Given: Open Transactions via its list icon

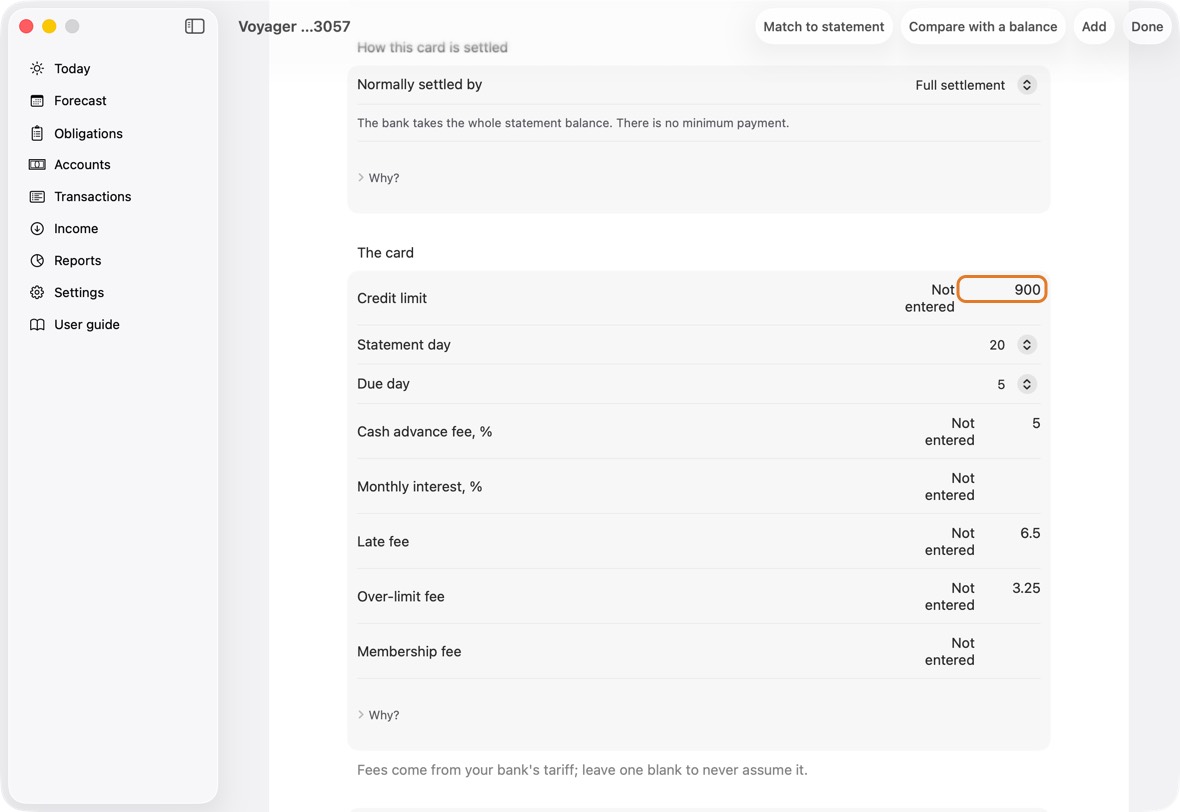Looking at the screenshot, I should coord(37,196).
